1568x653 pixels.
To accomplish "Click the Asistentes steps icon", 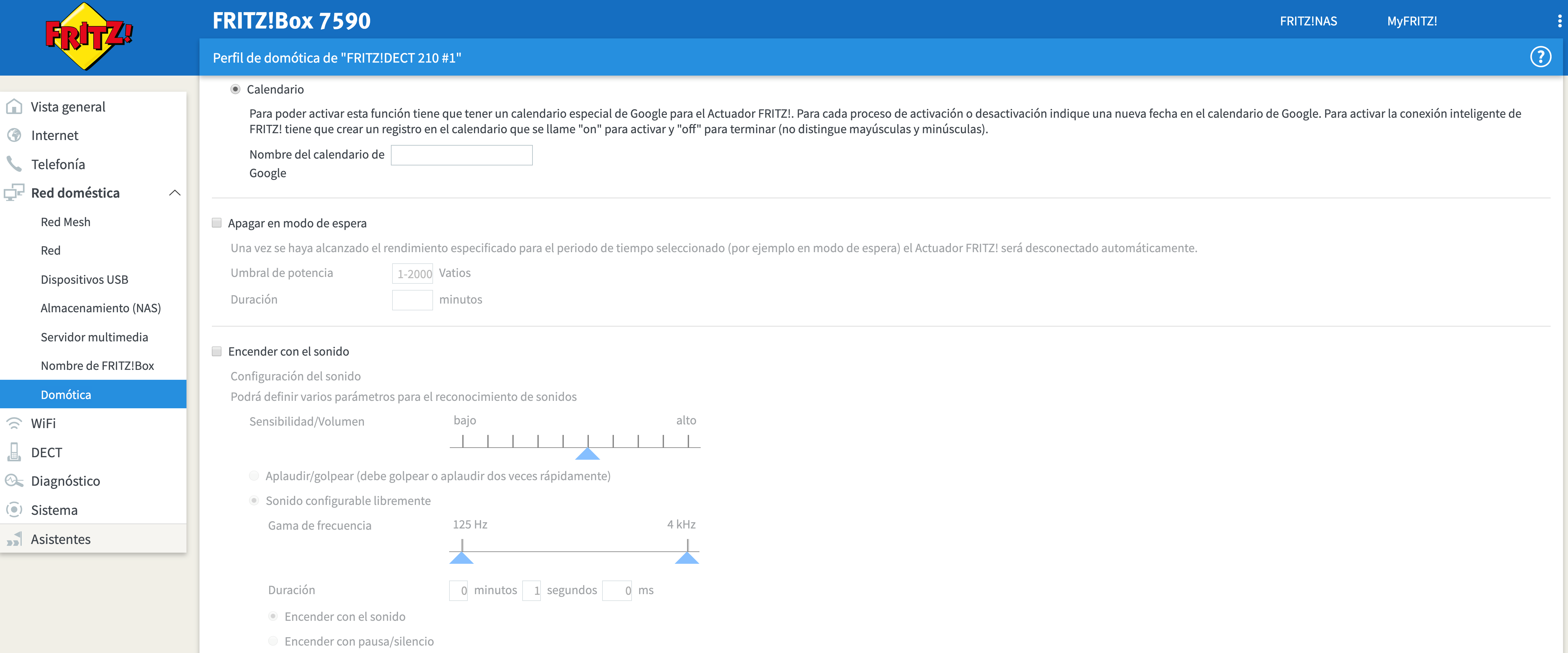I will point(14,539).
